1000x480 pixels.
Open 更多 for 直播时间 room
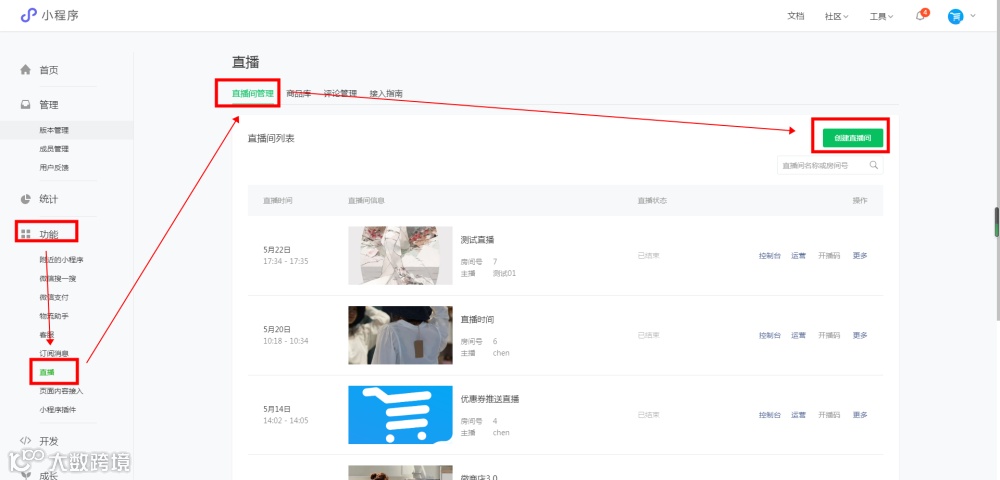[x=860, y=335]
